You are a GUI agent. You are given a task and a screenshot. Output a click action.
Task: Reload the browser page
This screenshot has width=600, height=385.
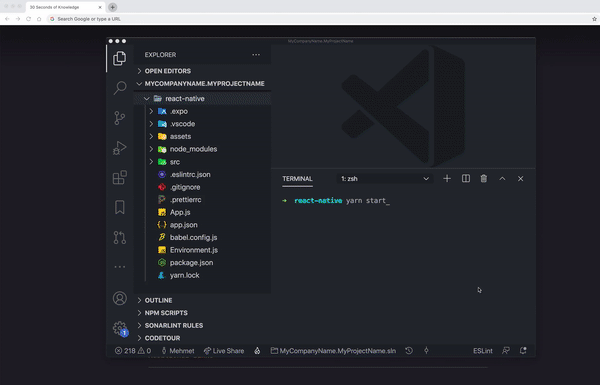(x=28, y=19)
